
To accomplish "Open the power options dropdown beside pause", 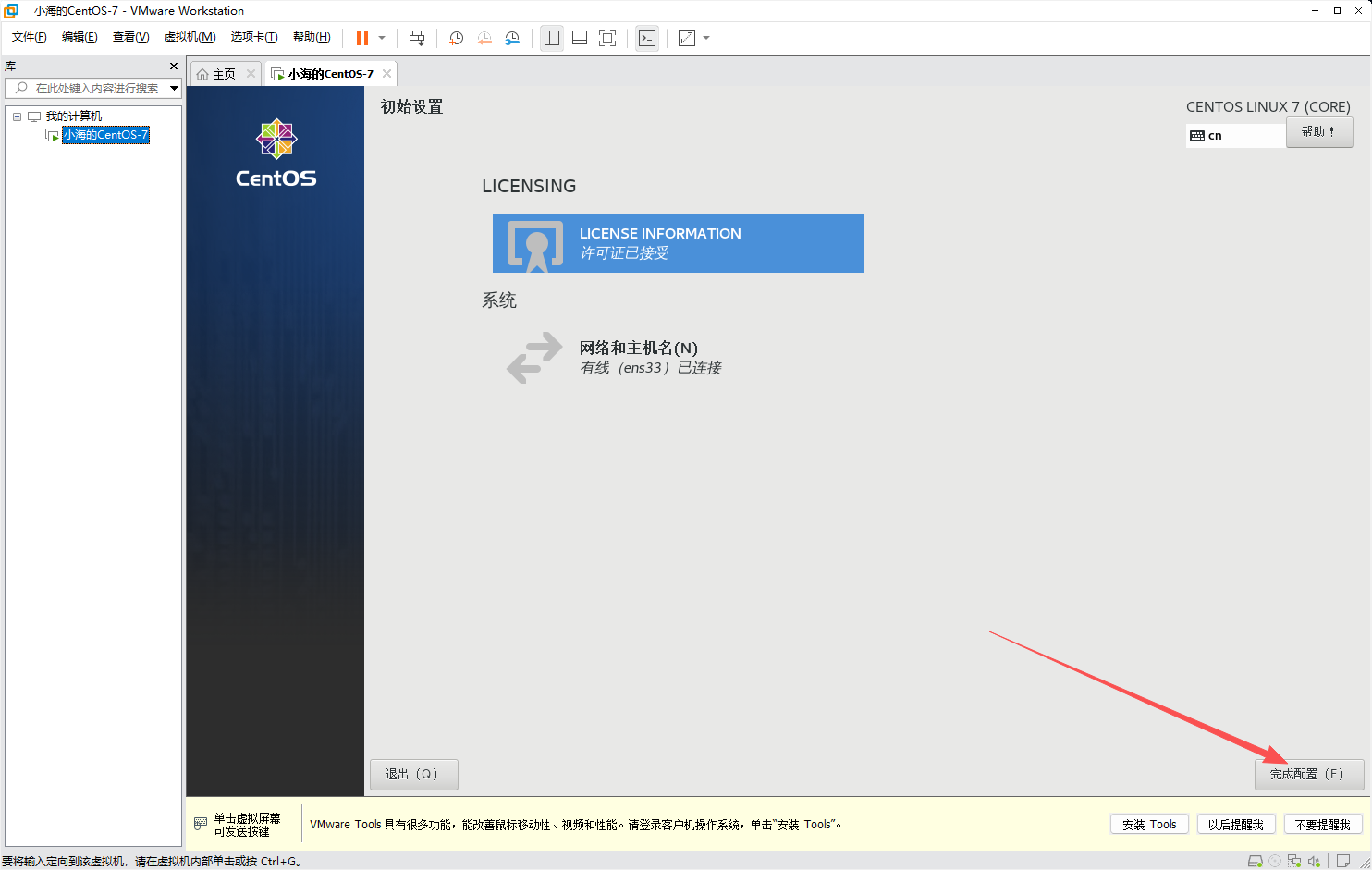I will click(382, 38).
